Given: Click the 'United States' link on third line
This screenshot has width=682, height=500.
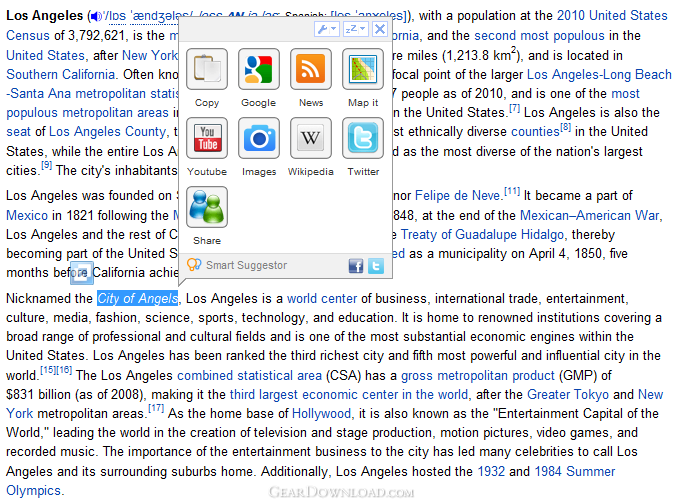Looking at the screenshot, I should point(45,55).
